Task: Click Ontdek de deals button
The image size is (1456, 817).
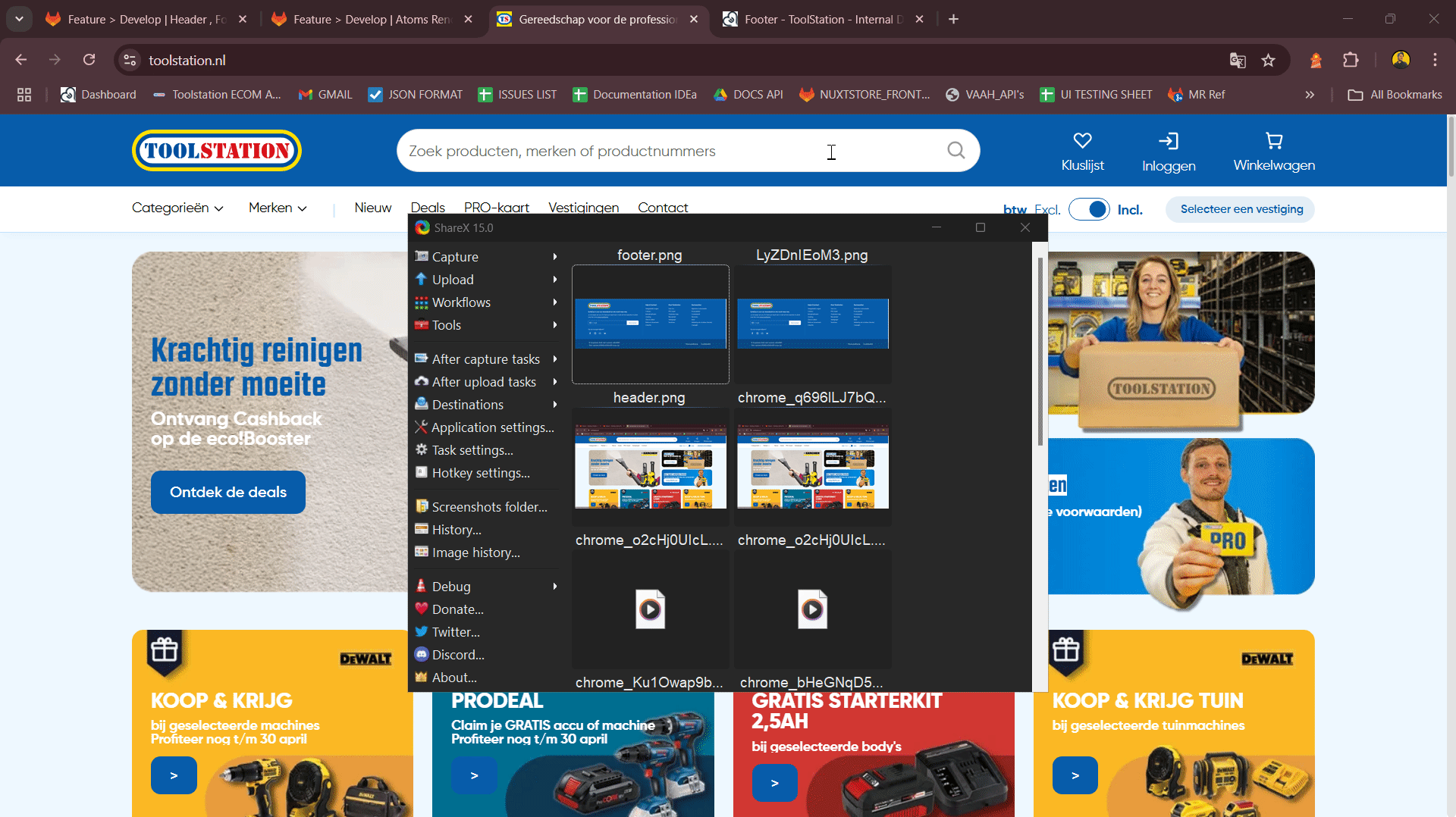Action: click(228, 493)
